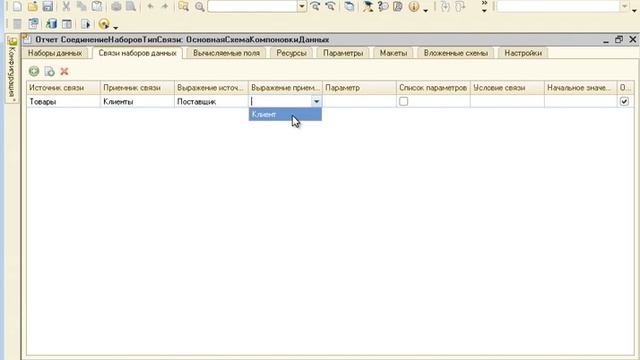640x360 pixels.
Task: Open dropdown arrow beside the info icon
Action: tap(426, 10)
